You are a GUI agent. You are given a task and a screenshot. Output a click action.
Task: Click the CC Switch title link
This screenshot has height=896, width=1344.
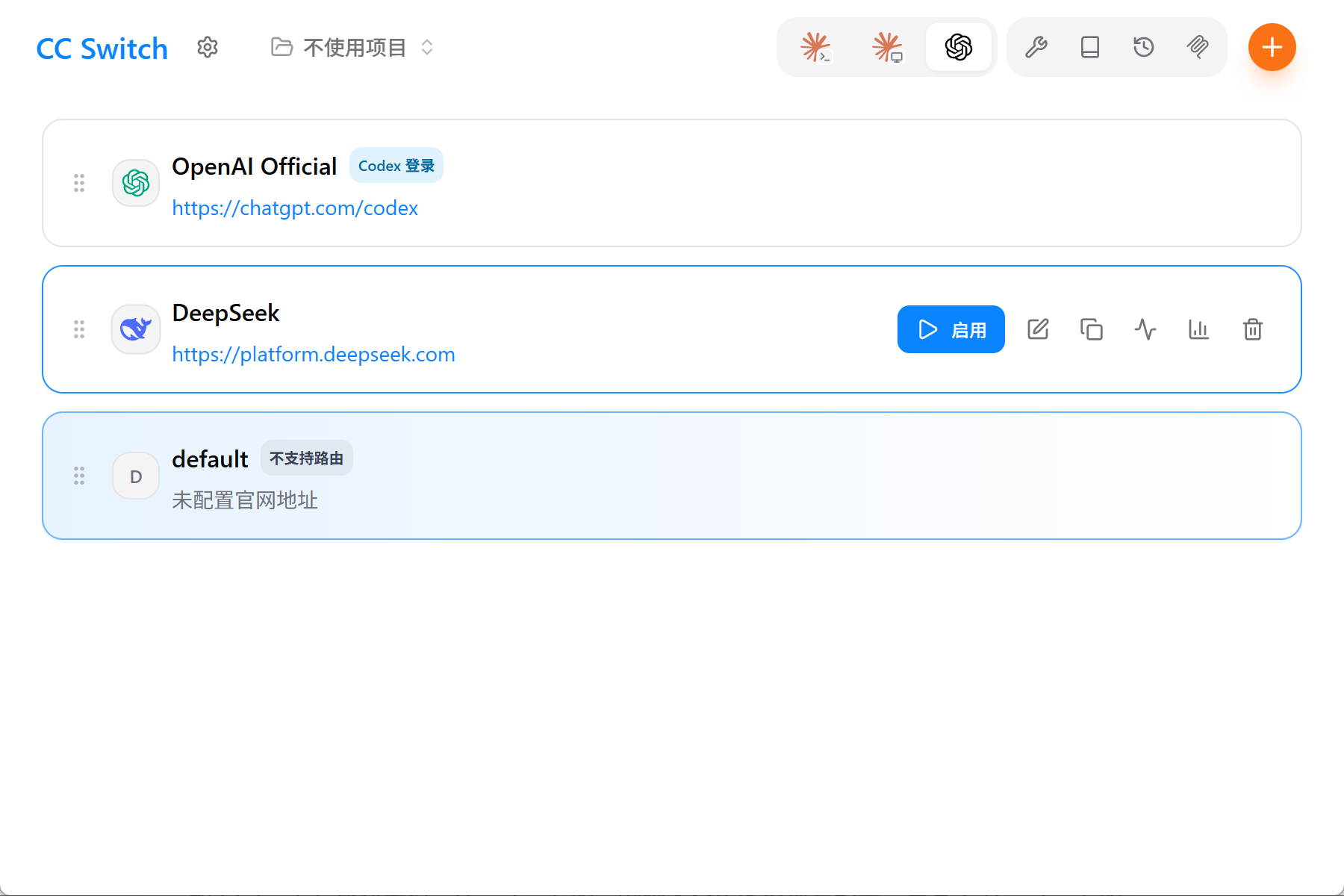point(102,49)
